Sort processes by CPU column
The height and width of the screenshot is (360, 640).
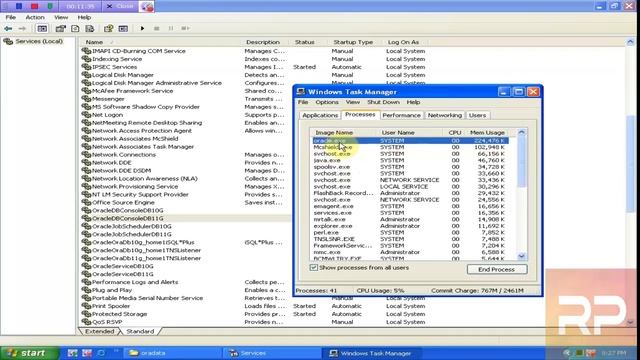click(x=454, y=133)
